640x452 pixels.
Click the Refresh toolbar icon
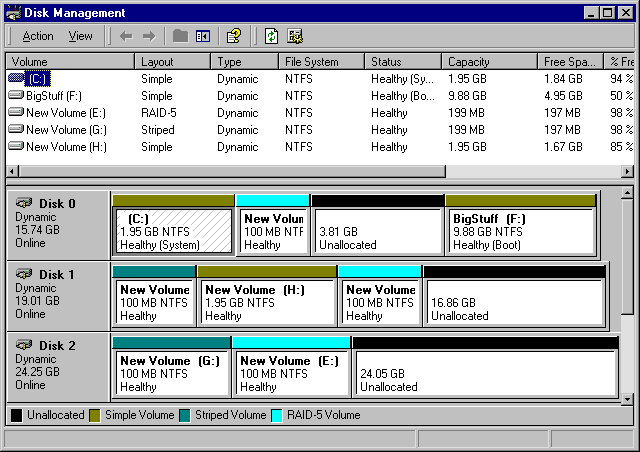click(271, 36)
